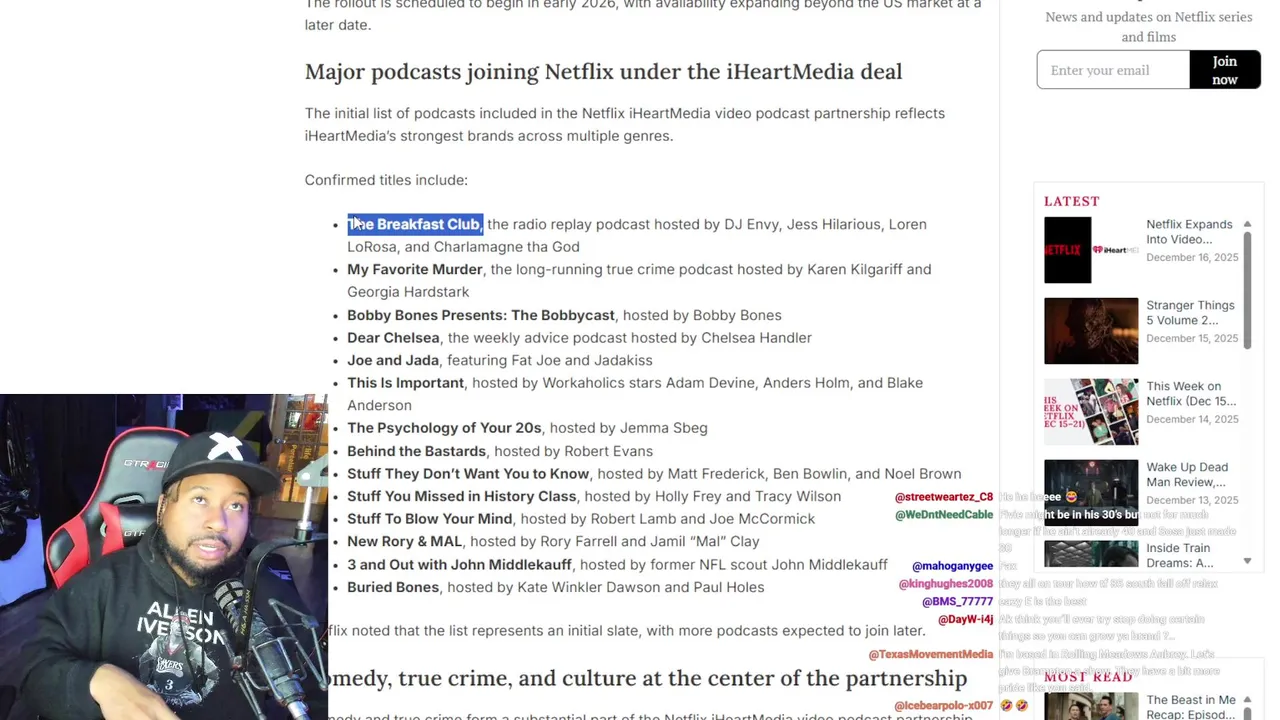Click highlighted The Breakfast Club text
Viewport: 1280px width, 720px height.
coord(415,224)
